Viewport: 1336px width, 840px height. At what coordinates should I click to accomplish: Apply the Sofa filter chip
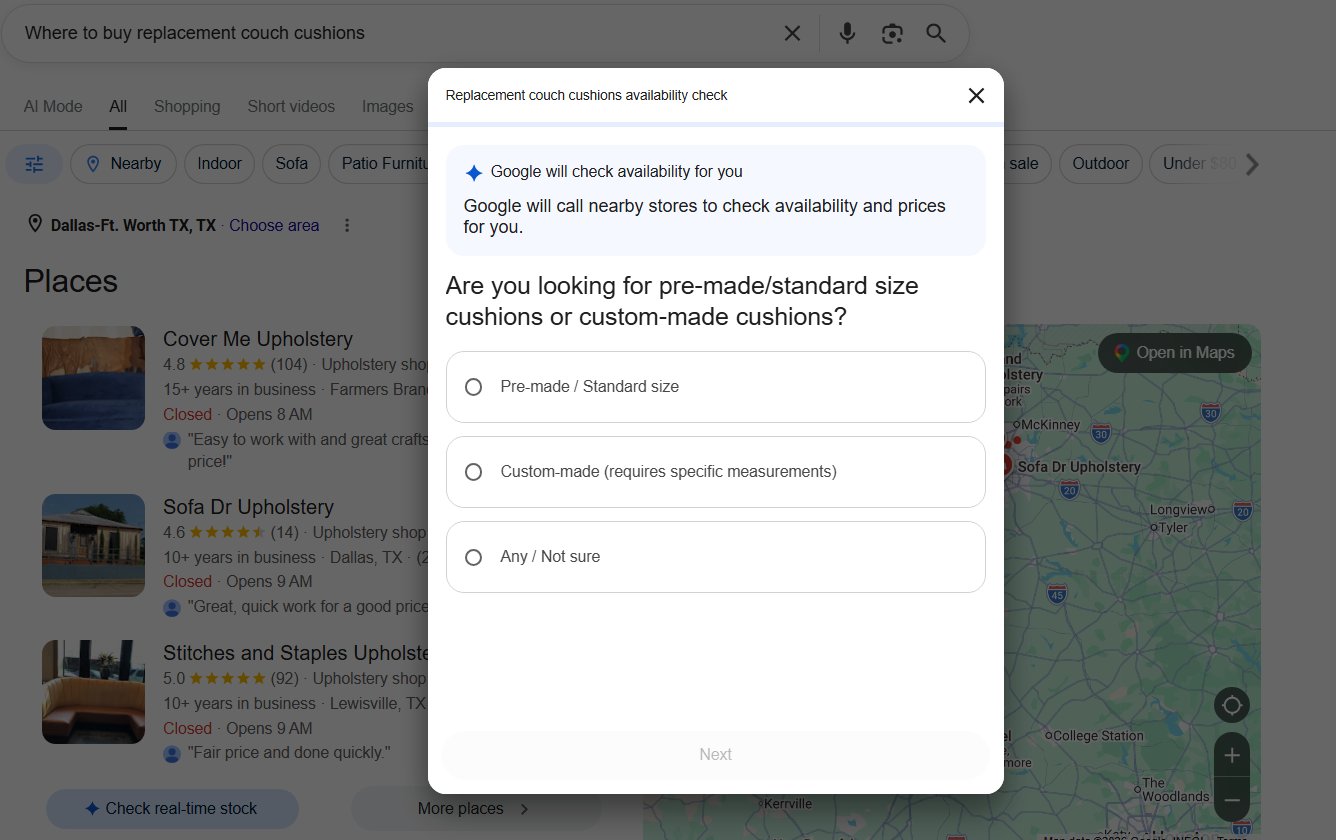(x=291, y=164)
